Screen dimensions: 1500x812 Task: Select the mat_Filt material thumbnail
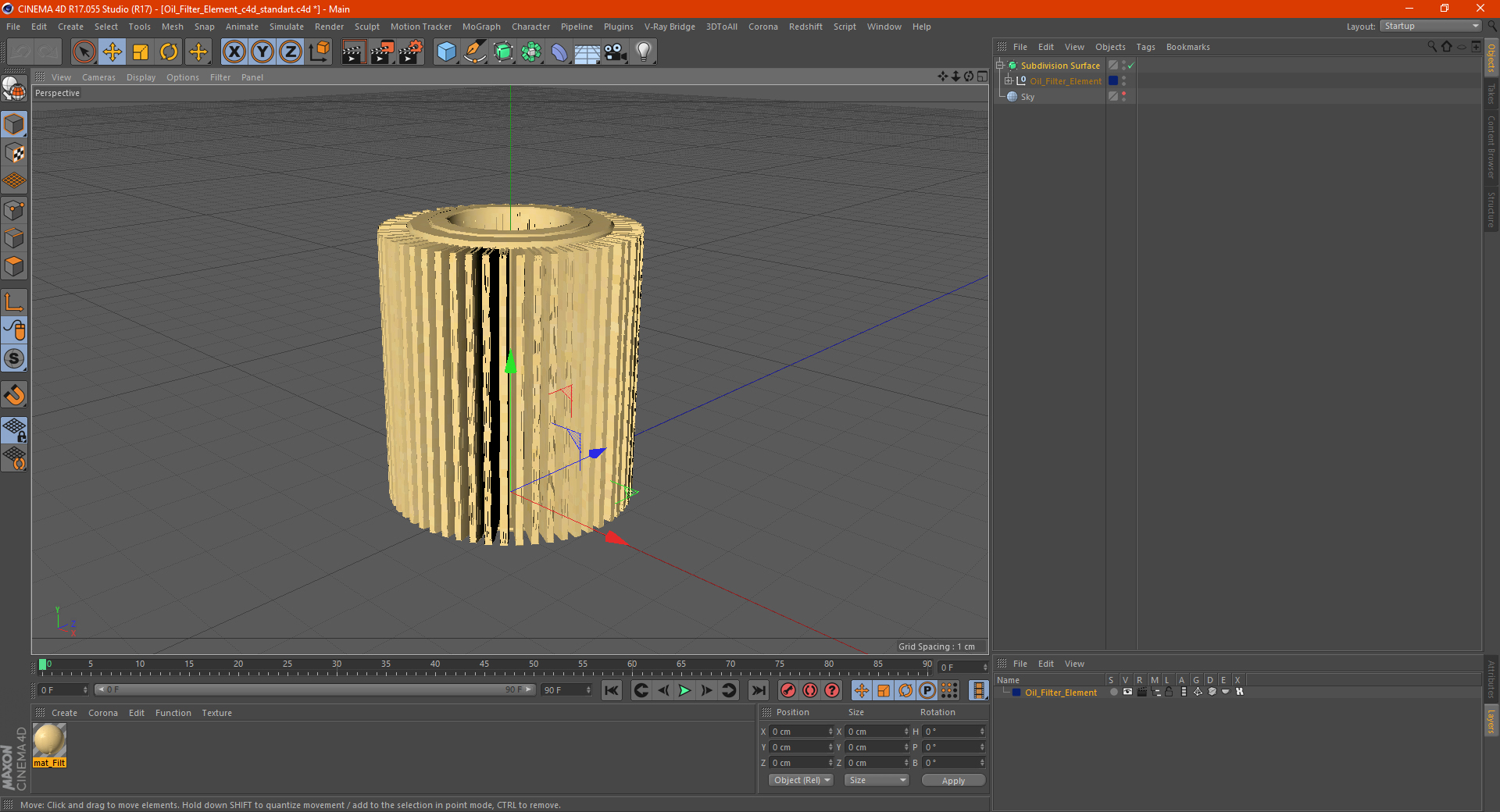(x=49, y=740)
